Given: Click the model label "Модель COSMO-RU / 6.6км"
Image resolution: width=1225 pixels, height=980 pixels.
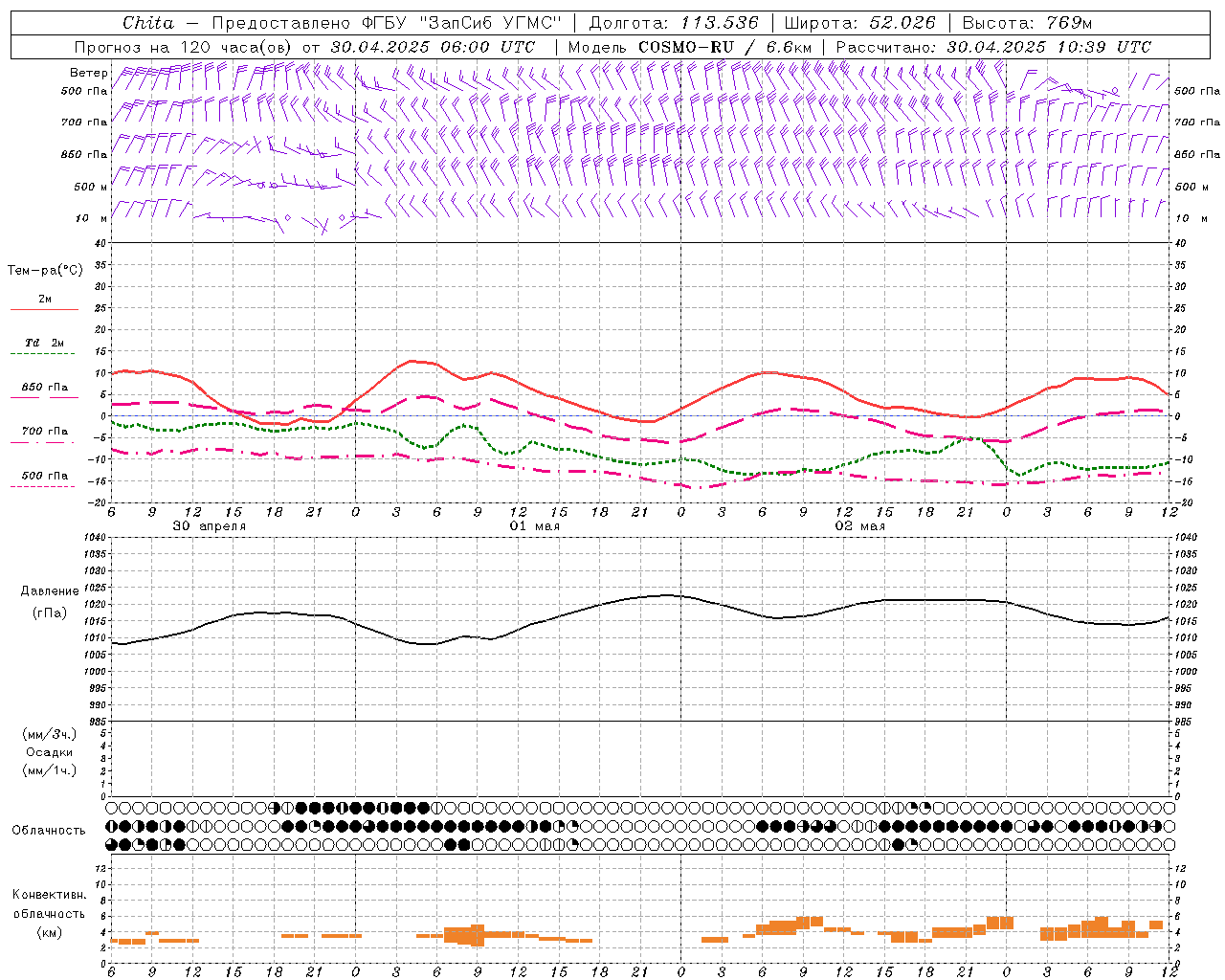Looking at the screenshot, I should pyautogui.click(x=690, y=47).
